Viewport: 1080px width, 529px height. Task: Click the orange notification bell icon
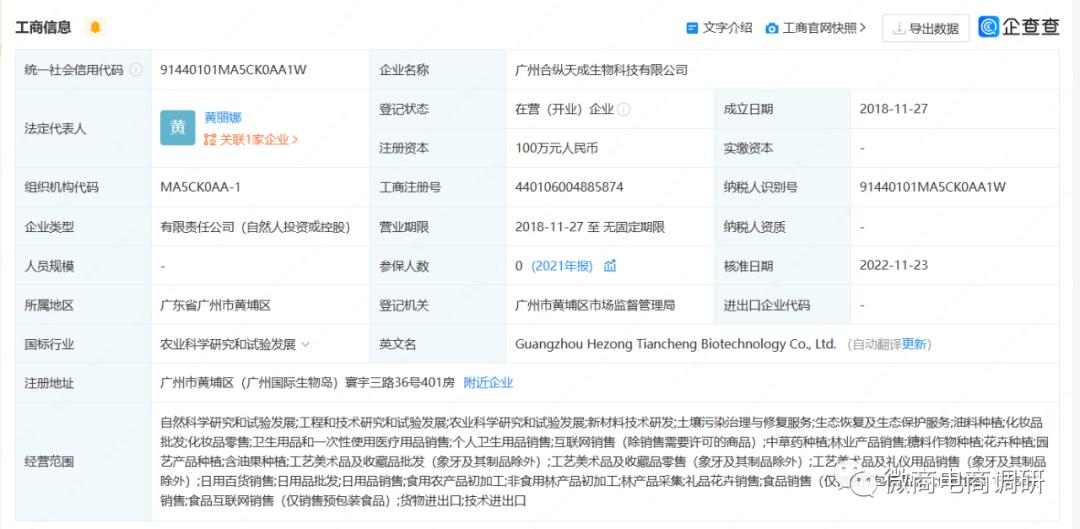click(95, 28)
